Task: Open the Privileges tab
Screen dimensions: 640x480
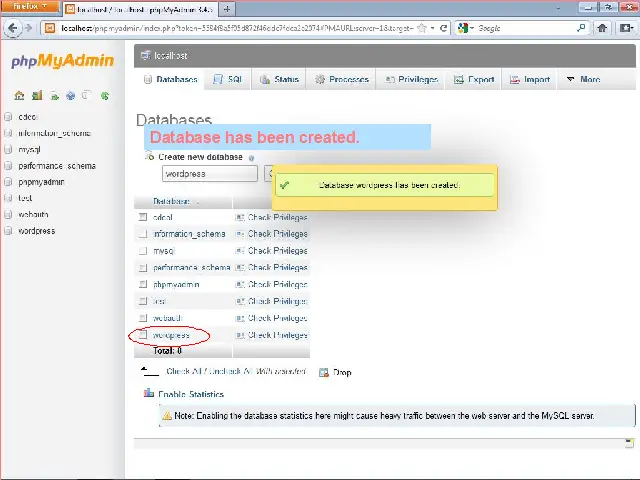Action: 412,79
